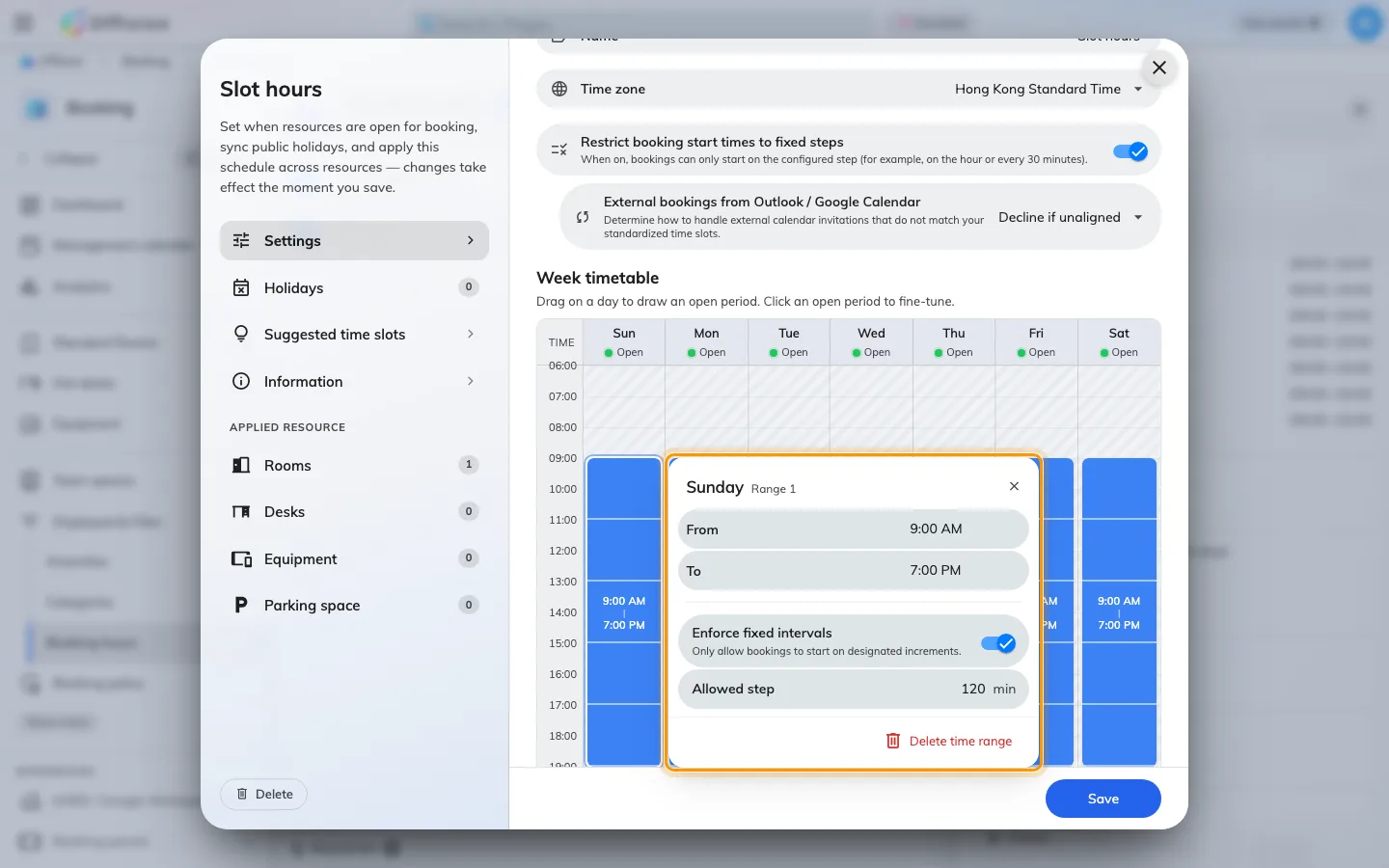Click the Sat column header
The width and height of the screenshot is (1389, 868).
(x=1119, y=342)
